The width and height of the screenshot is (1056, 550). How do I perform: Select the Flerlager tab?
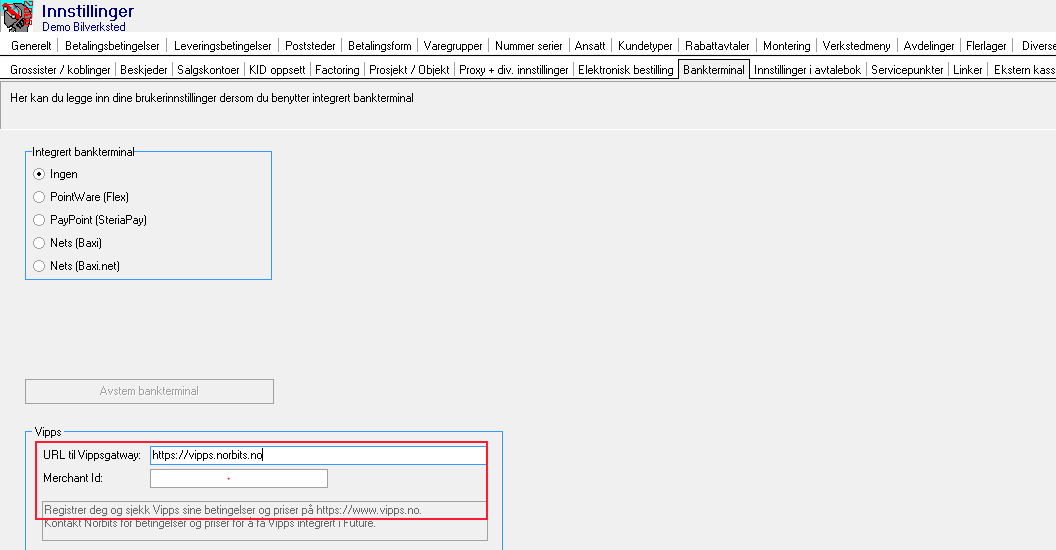[x=986, y=46]
